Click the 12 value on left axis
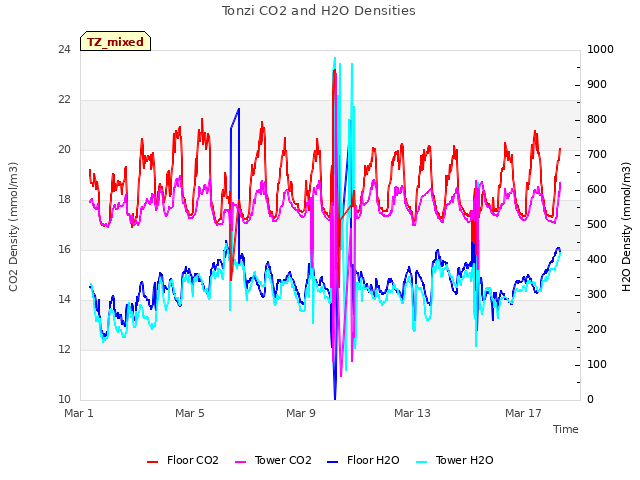The image size is (640, 480). [64, 349]
